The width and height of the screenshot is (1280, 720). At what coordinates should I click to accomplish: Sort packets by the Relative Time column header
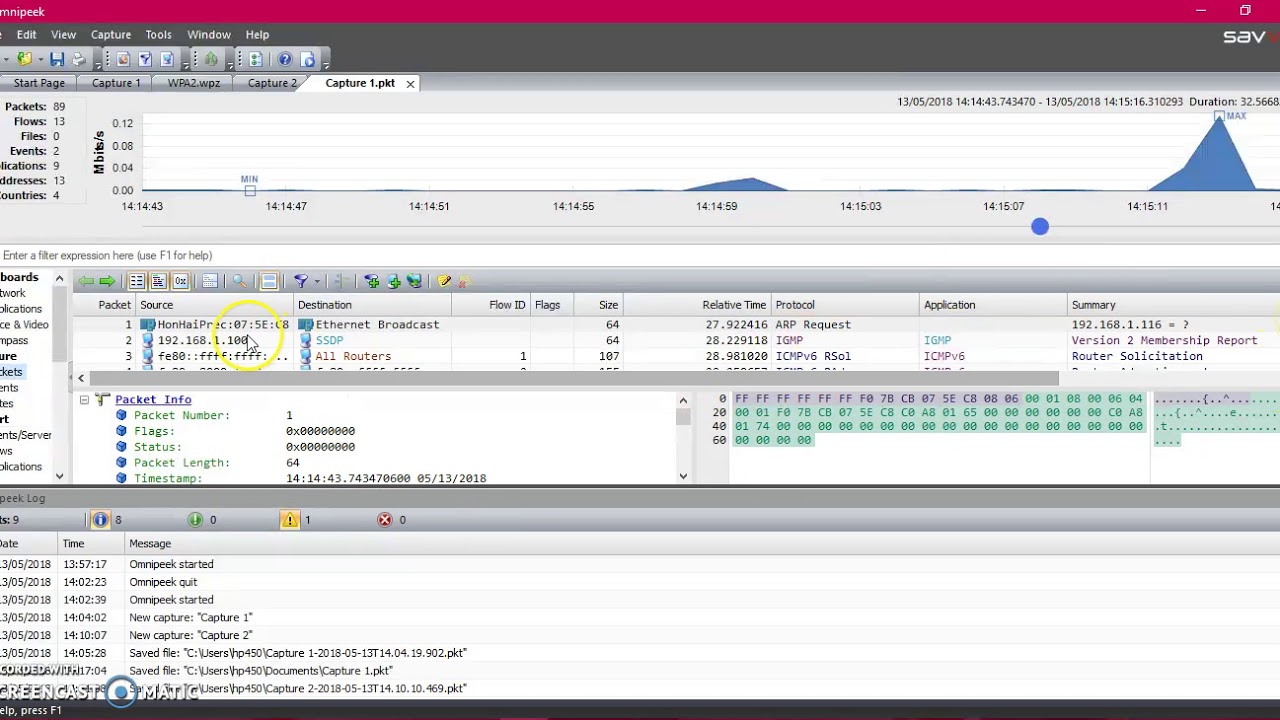(697, 305)
